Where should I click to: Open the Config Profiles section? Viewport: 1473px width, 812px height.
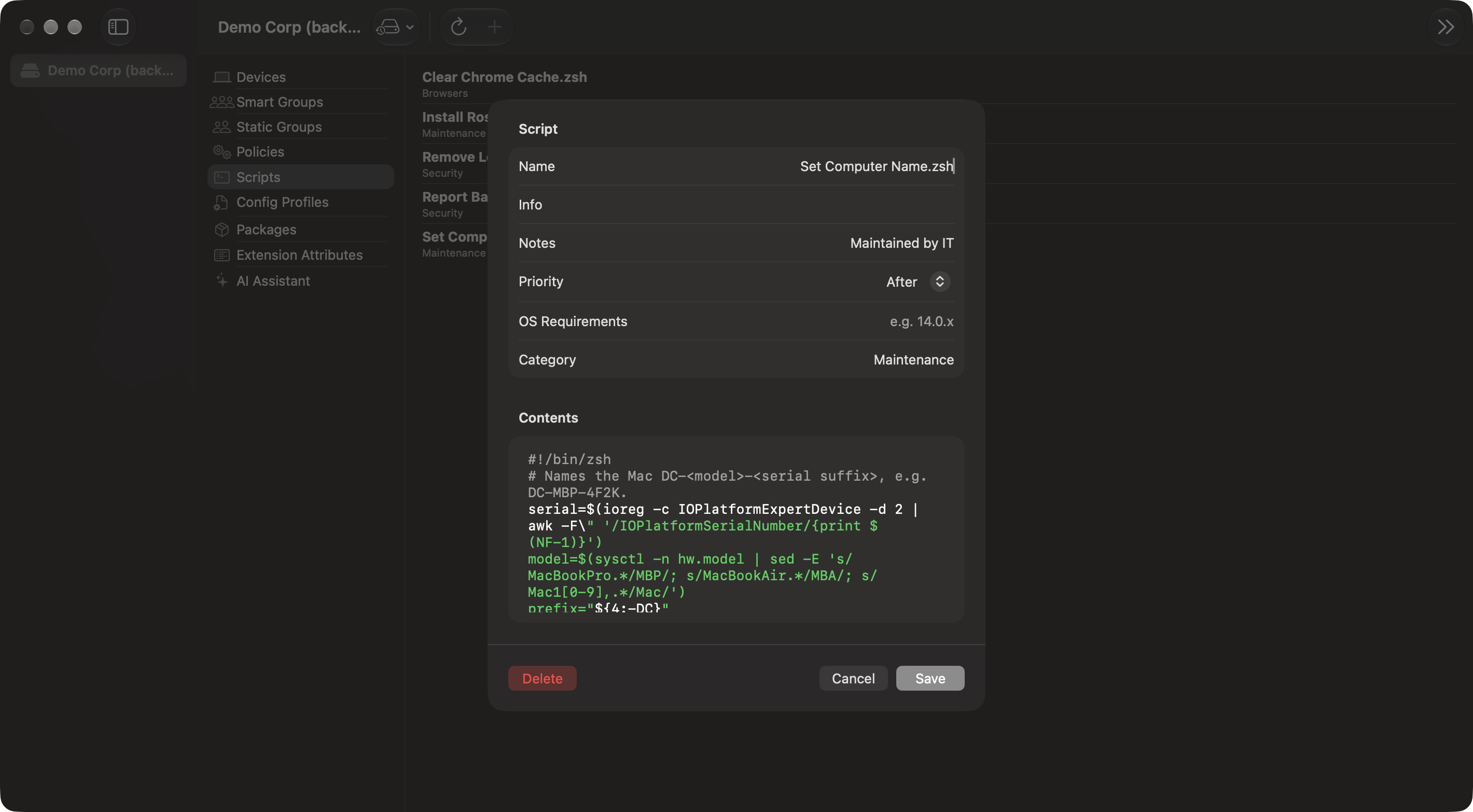coord(301,202)
